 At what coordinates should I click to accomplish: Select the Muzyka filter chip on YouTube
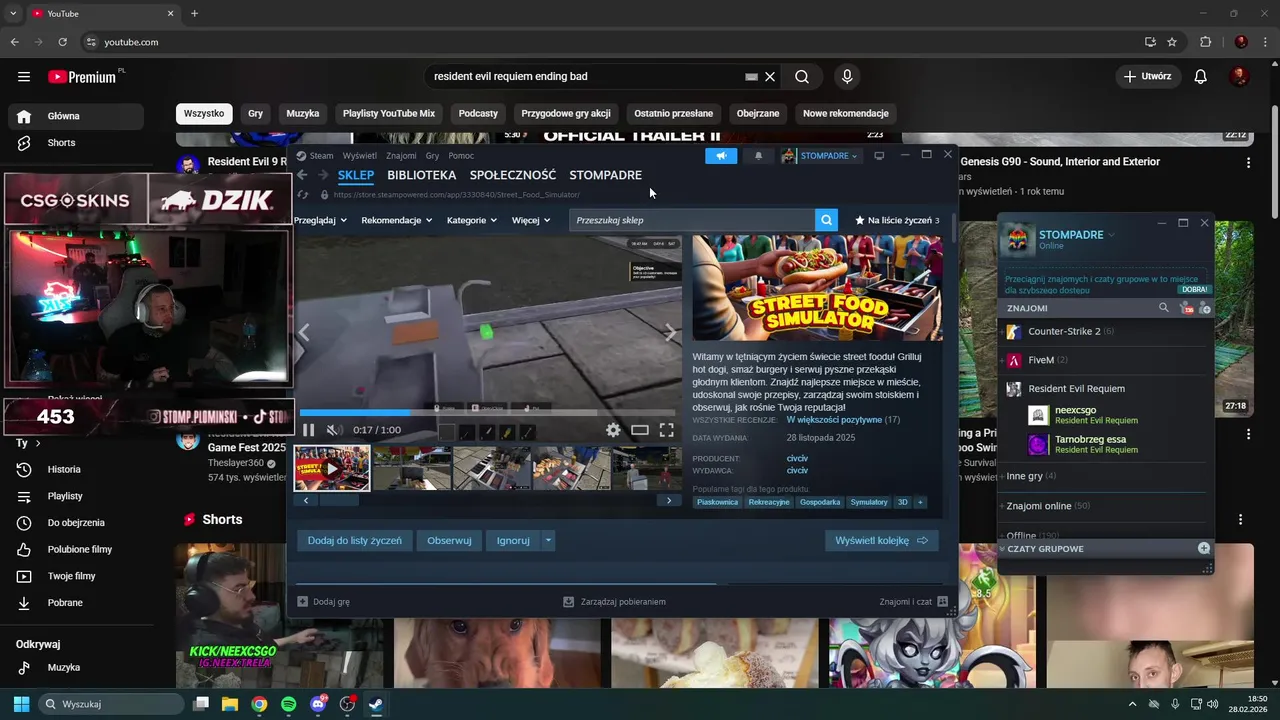point(303,113)
